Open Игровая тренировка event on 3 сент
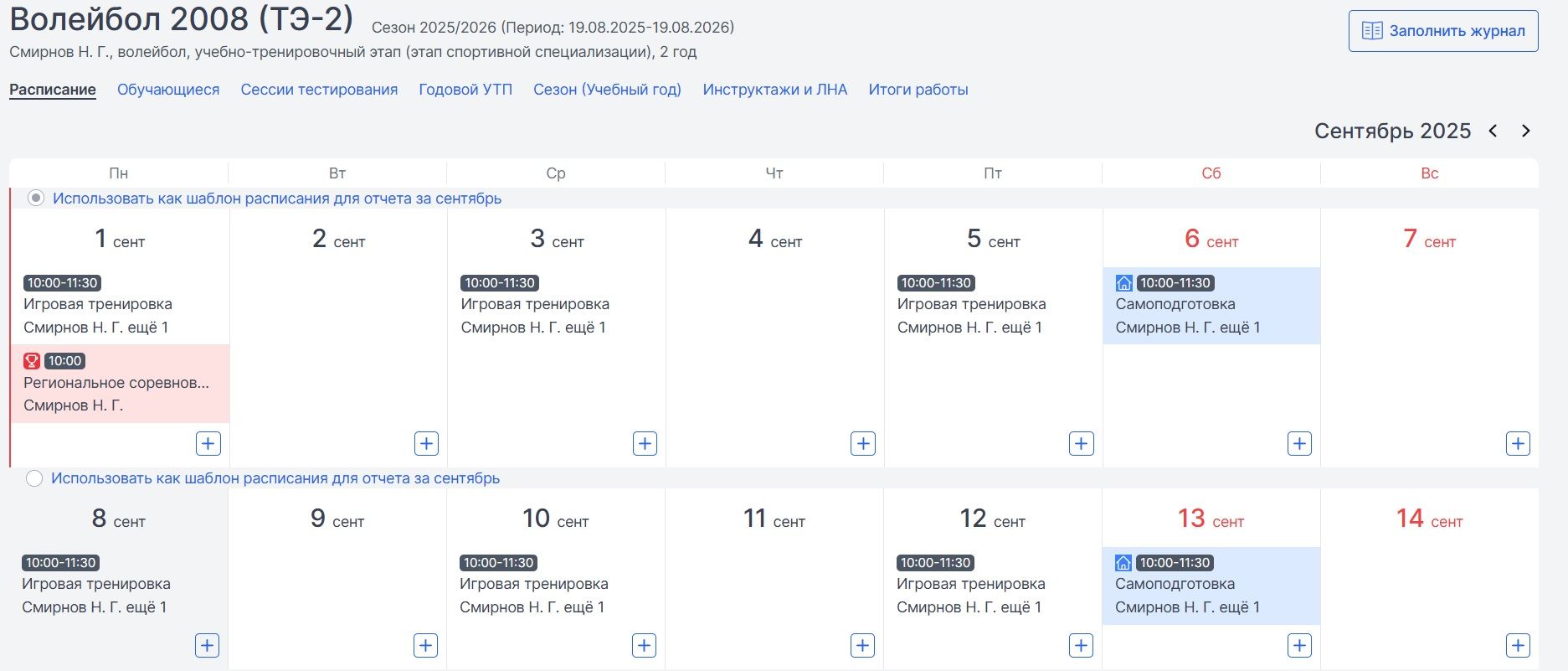 [x=535, y=304]
